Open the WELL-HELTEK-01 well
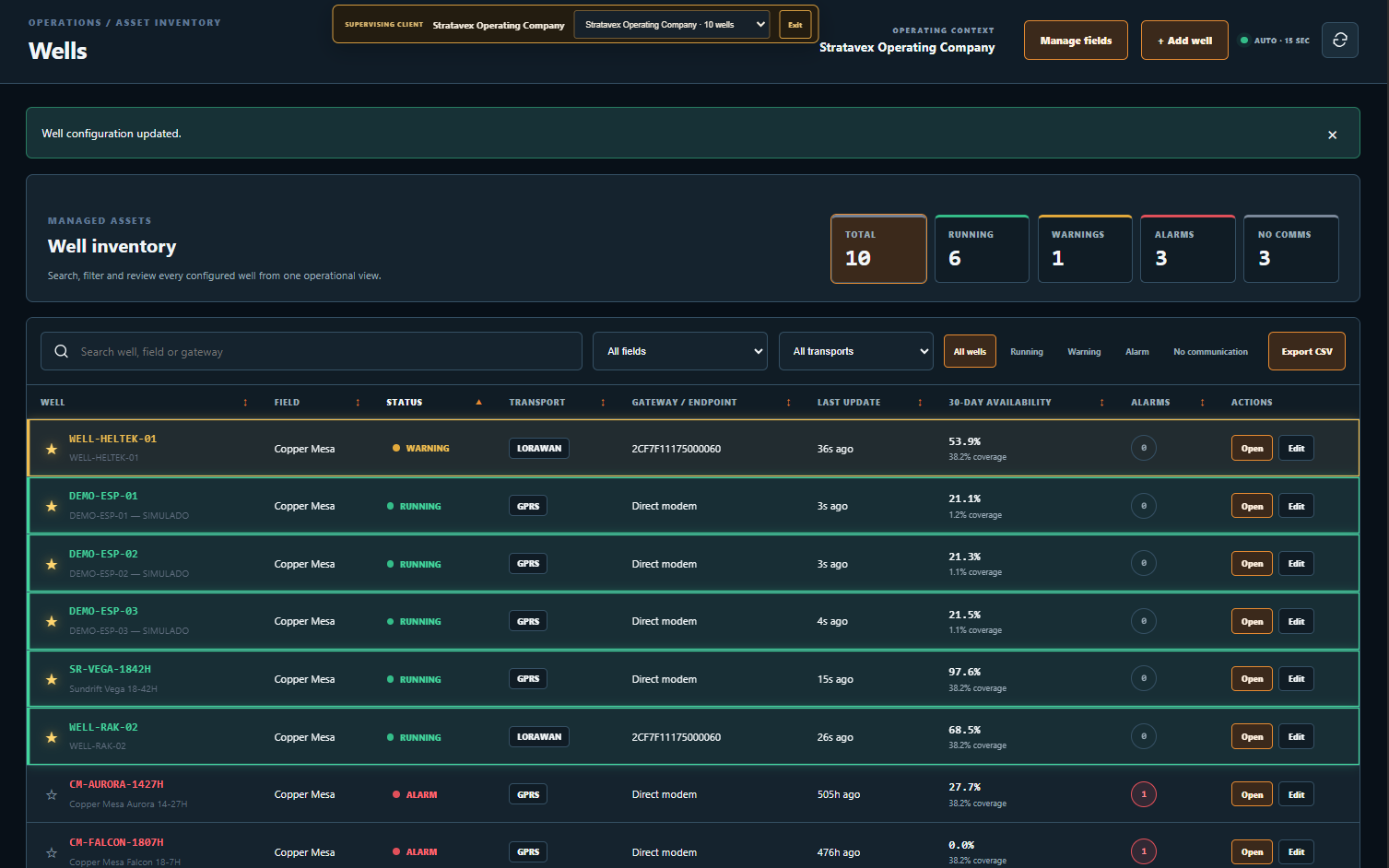Viewport: 1389px width, 868px height. click(1252, 449)
